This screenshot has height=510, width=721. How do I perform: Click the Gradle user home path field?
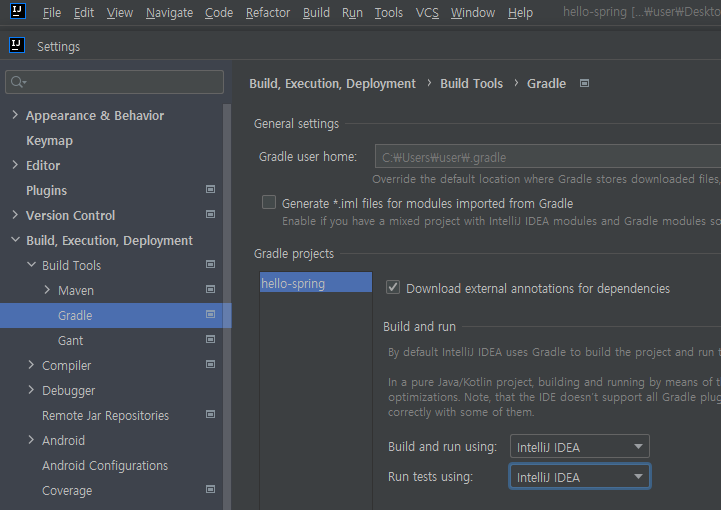tap(548, 157)
